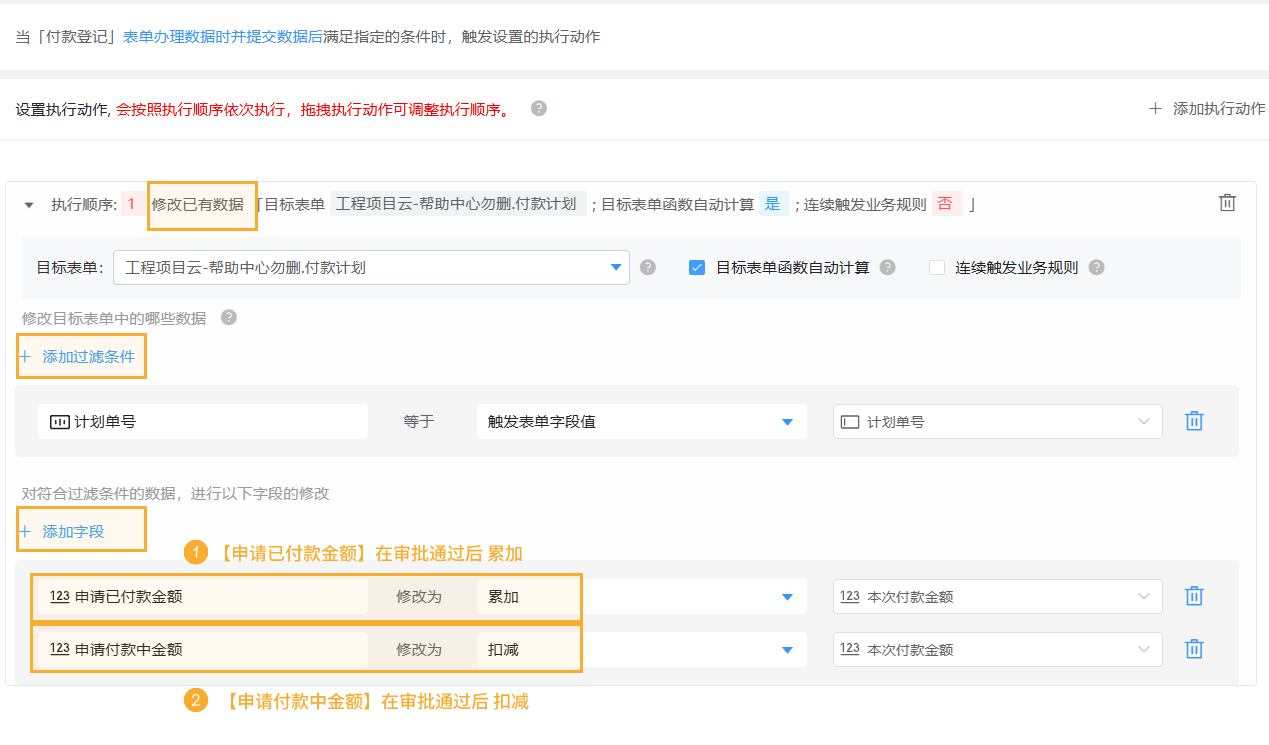Enable 连续触发业务规则 checkbox
Viewport: 1269px width, 745px height.
tap(937, 268)
